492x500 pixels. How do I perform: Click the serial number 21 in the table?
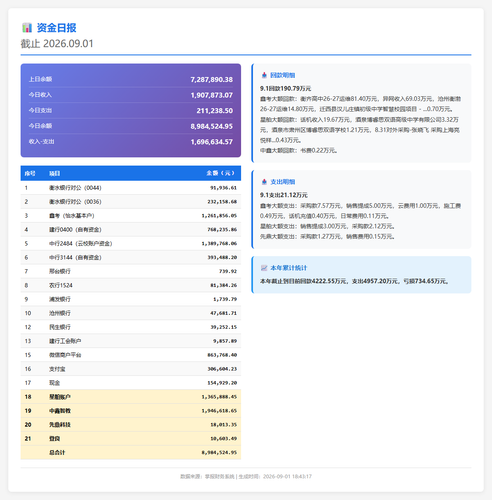(x=28, y=439)
